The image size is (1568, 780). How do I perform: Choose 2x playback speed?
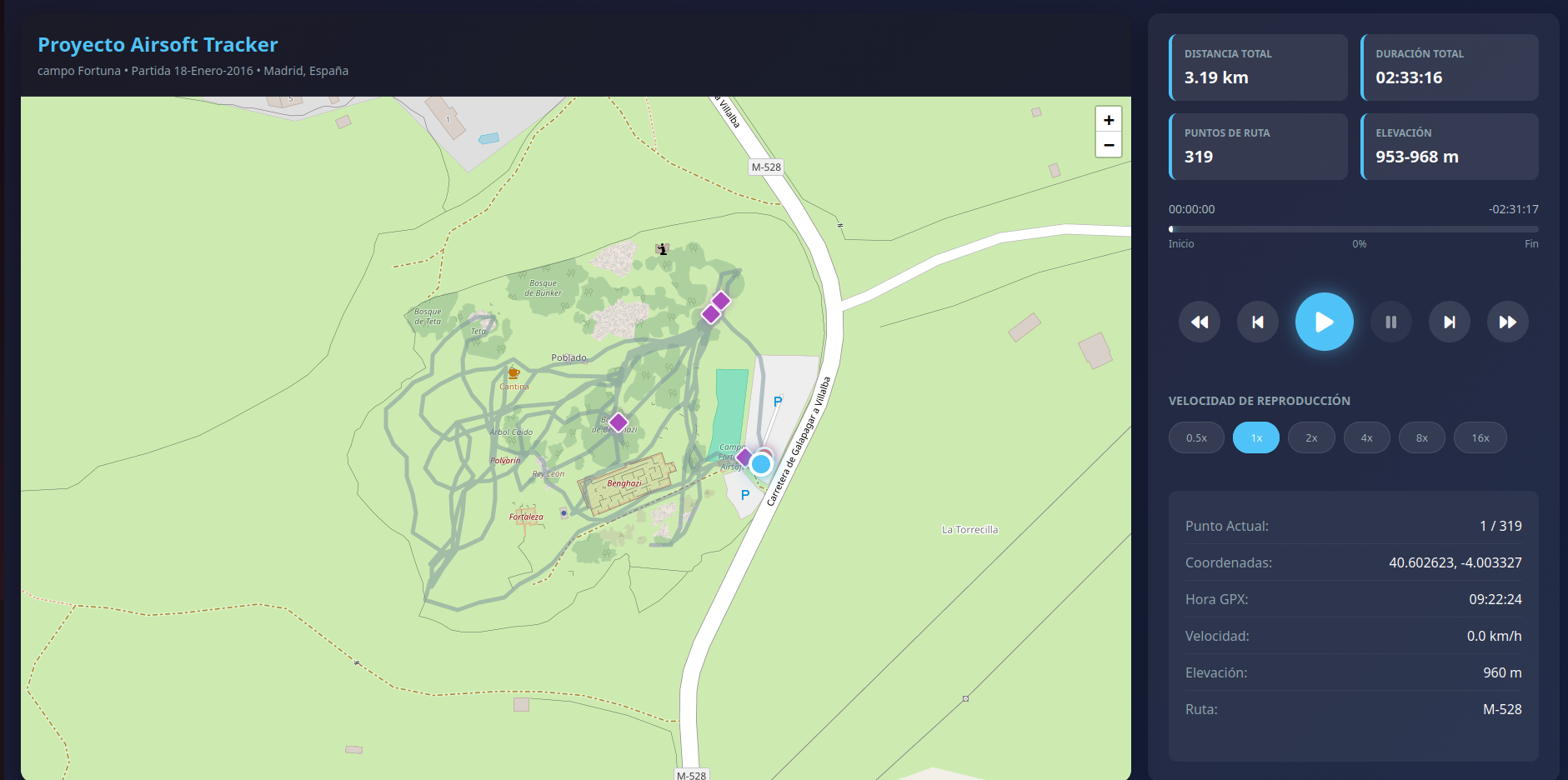[x=1311, y=437]
